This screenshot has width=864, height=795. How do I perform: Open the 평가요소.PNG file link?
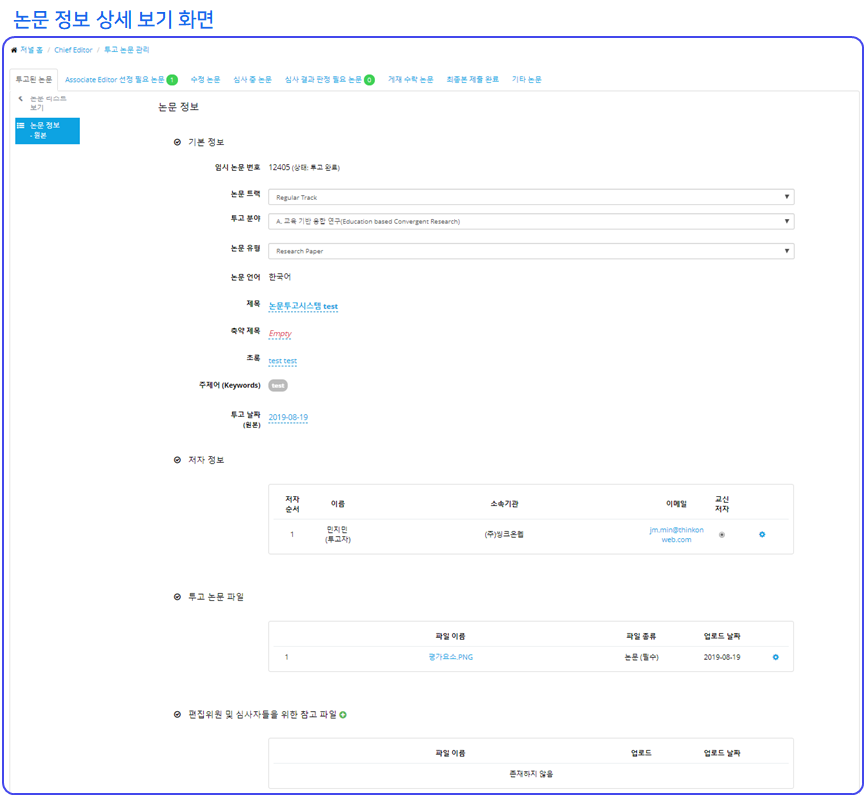451,657
